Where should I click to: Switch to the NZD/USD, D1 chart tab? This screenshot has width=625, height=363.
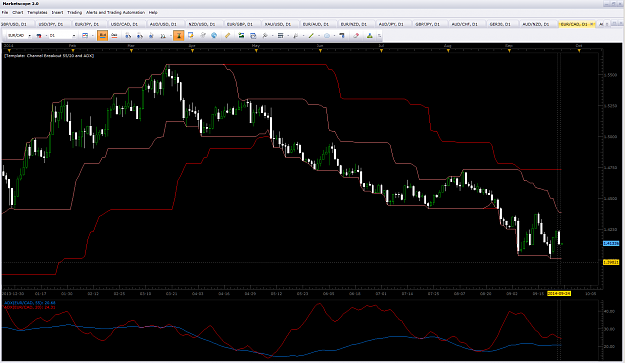coord(202,24)
